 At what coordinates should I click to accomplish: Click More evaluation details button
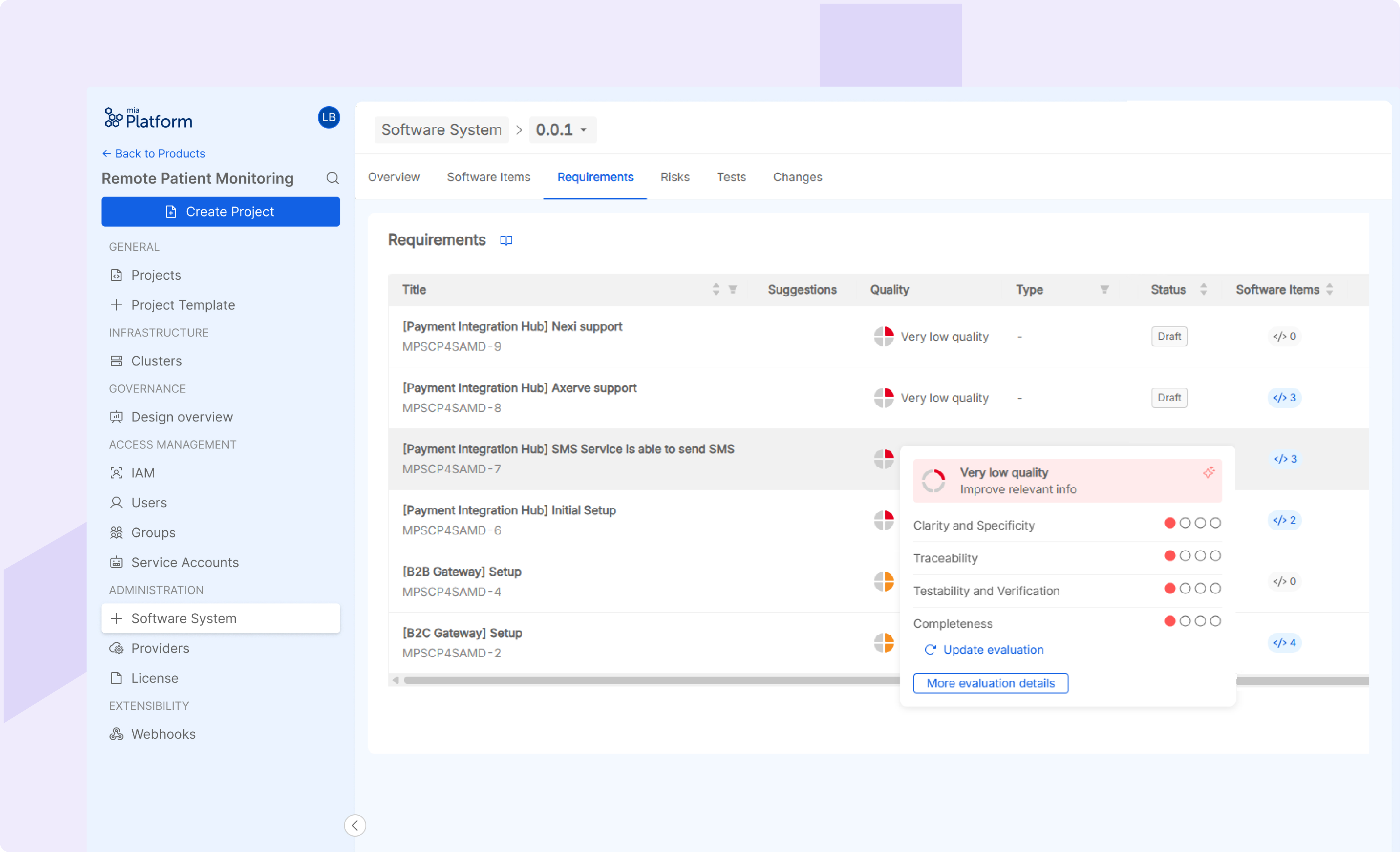pos(991,683)
